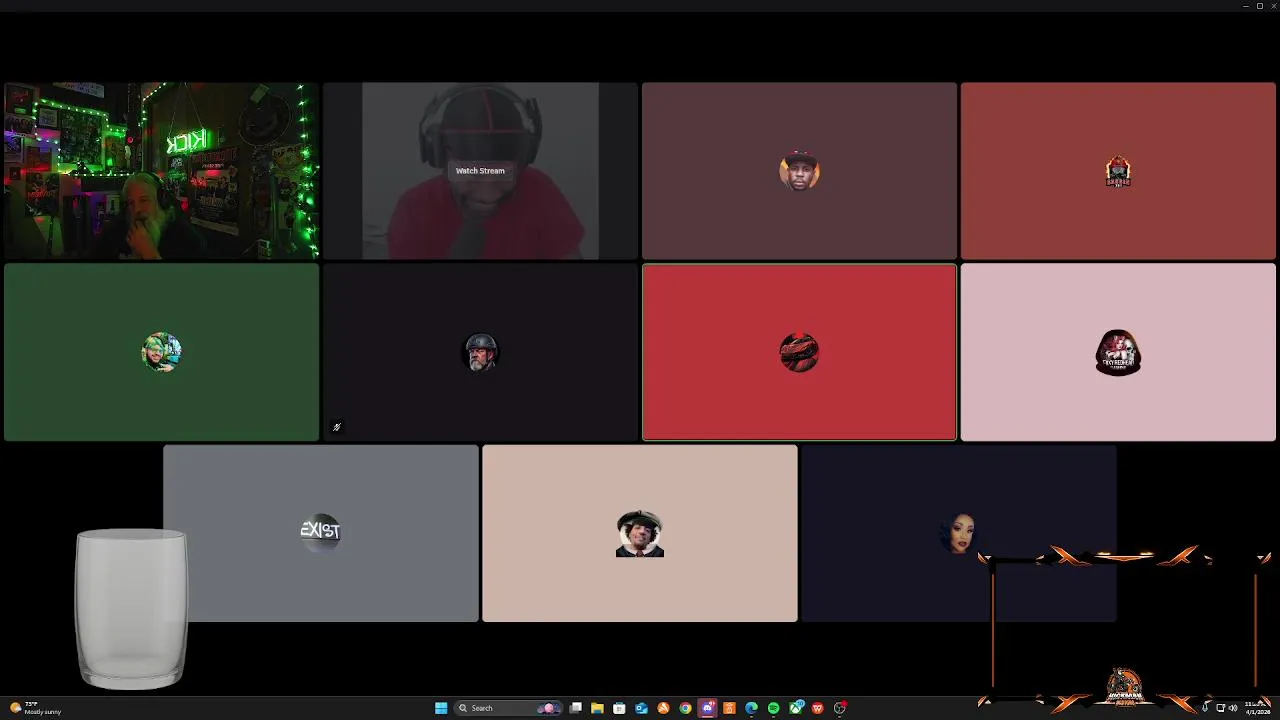Click the gaming logo avatar in the pink tile
Image resolution: width=1280 pixels, height=720 pixels.
tap(1118, 352)
